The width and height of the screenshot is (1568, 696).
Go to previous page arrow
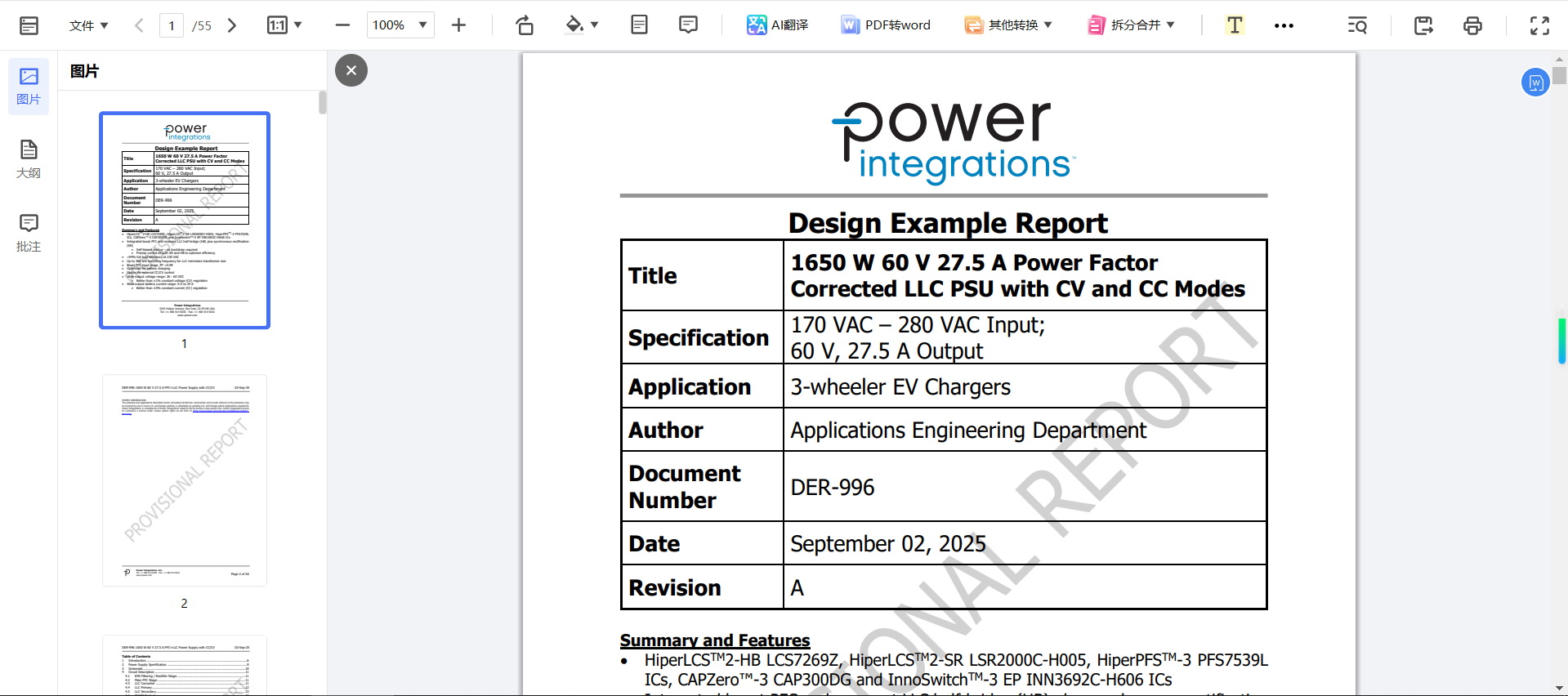coord(139,25)
